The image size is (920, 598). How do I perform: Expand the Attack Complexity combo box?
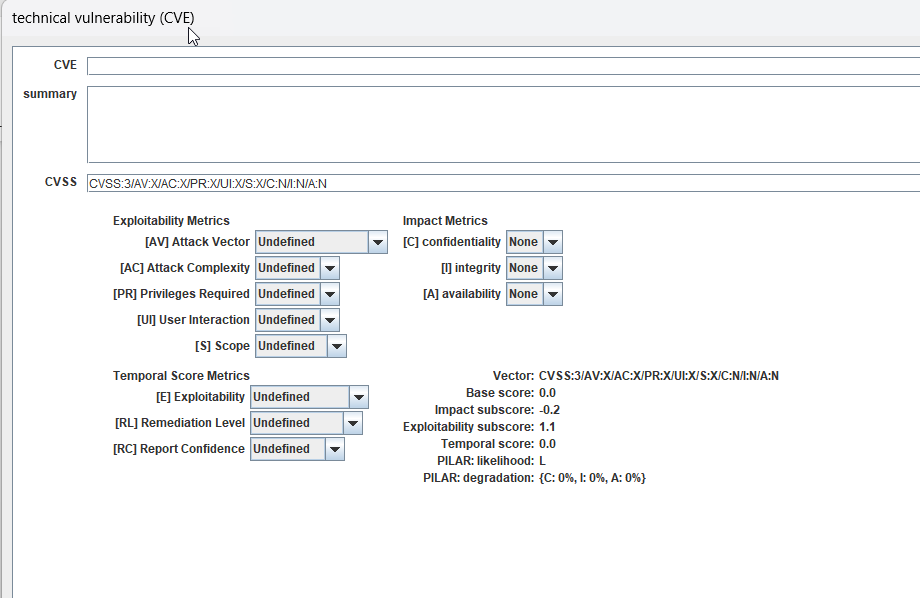coord(297,268)
